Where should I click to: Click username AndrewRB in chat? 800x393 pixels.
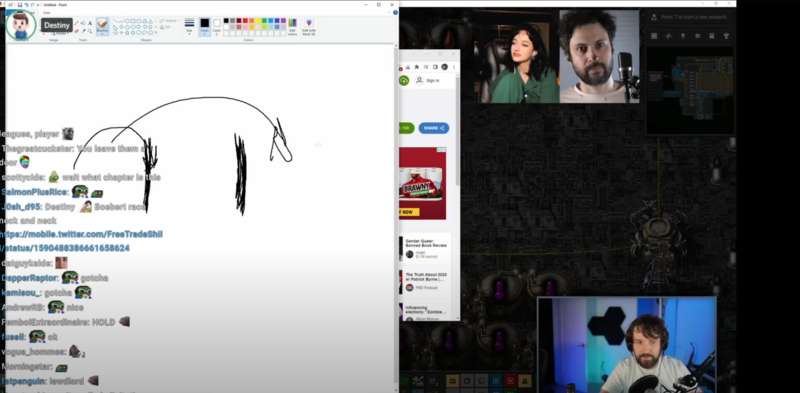(23, 307)
